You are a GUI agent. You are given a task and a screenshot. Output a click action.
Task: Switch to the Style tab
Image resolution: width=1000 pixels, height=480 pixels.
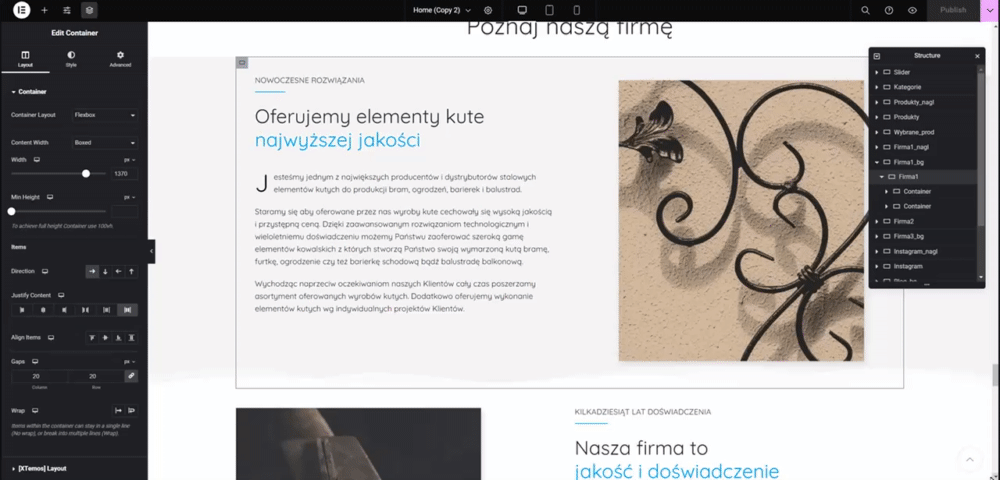(71, 59)
